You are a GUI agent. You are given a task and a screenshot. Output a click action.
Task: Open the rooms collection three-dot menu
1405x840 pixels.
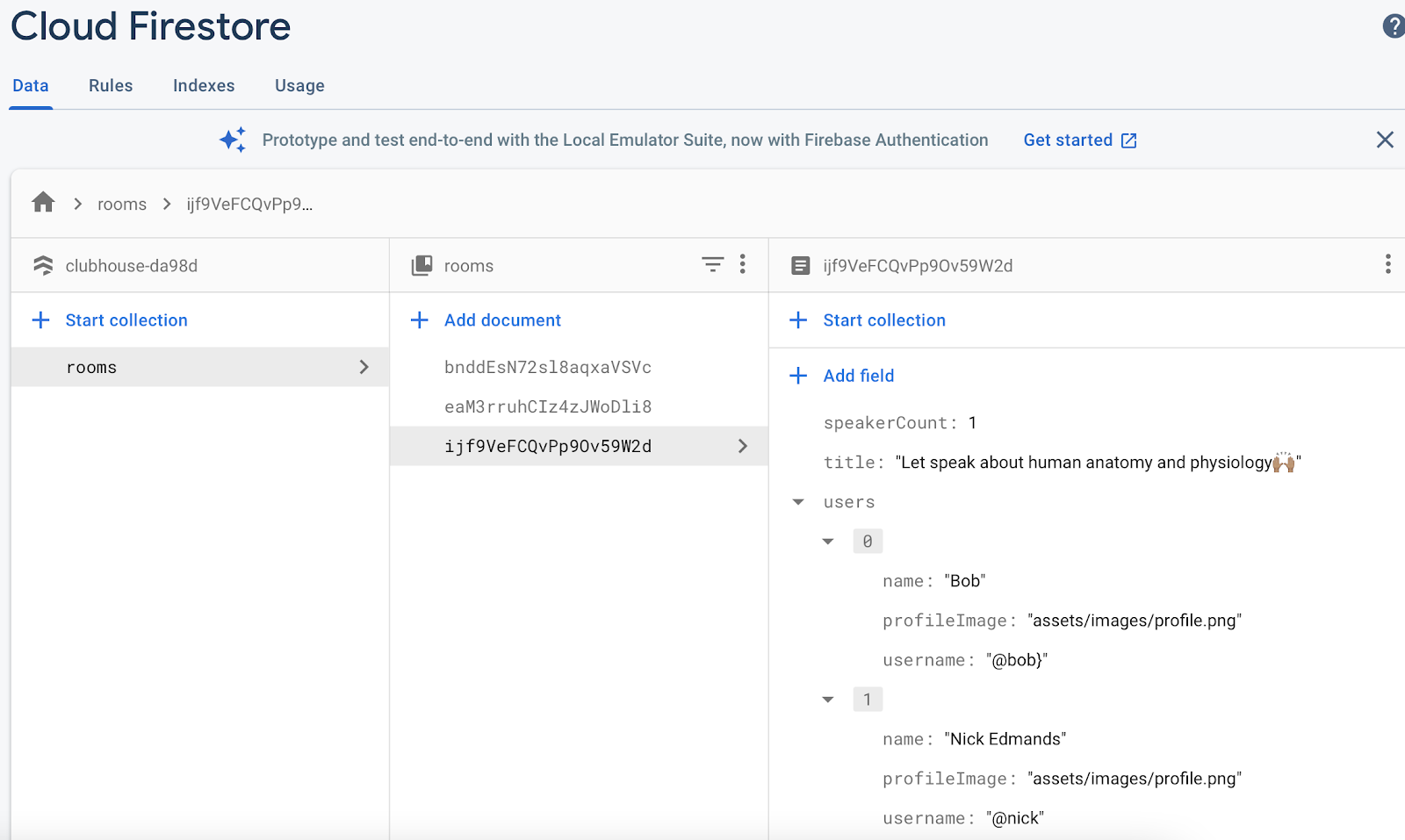[743, 264]
